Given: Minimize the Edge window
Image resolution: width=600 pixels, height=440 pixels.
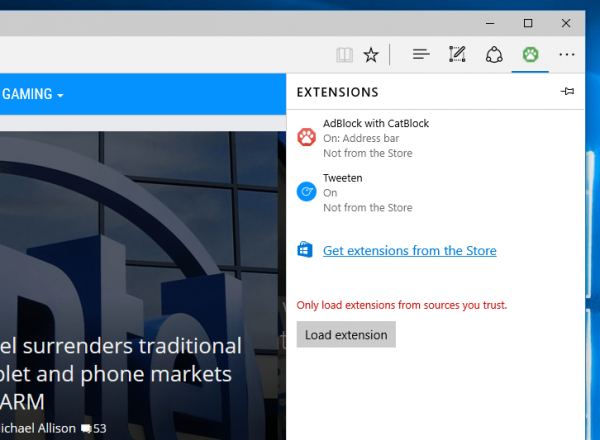Looking at the screenshot, I should 490,23.
